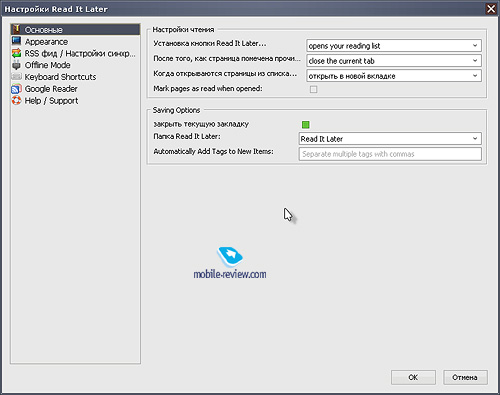The height and width of the screenshot is (395, 500).
Task: Click 'Когда открываются страницы из списка...' label
Action: coord(225,74)
